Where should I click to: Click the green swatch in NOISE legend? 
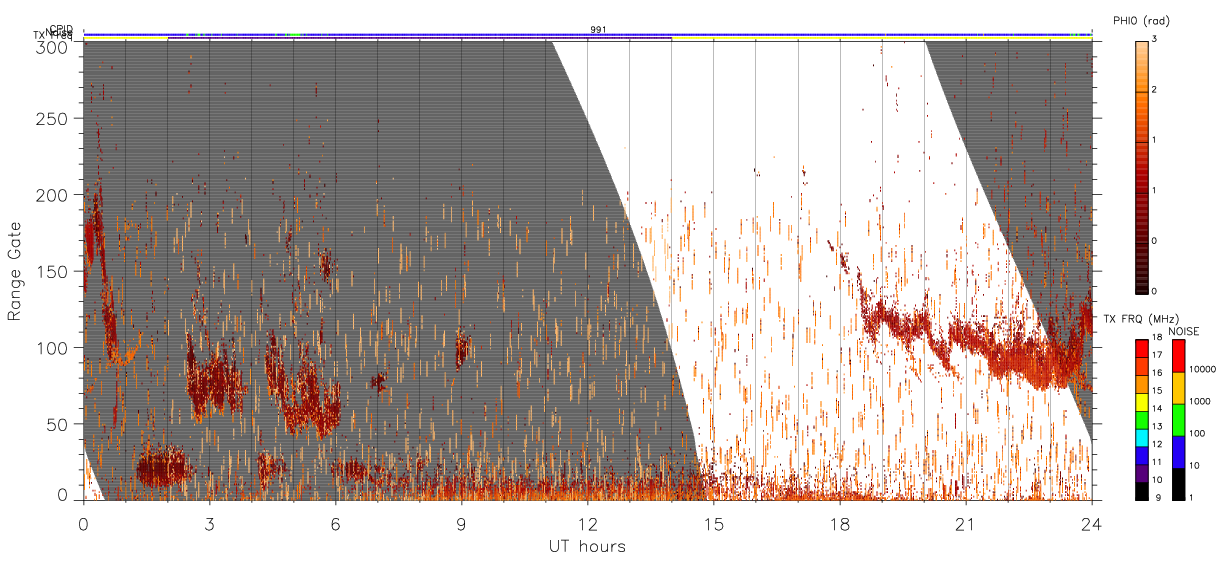pos(1179,420)
